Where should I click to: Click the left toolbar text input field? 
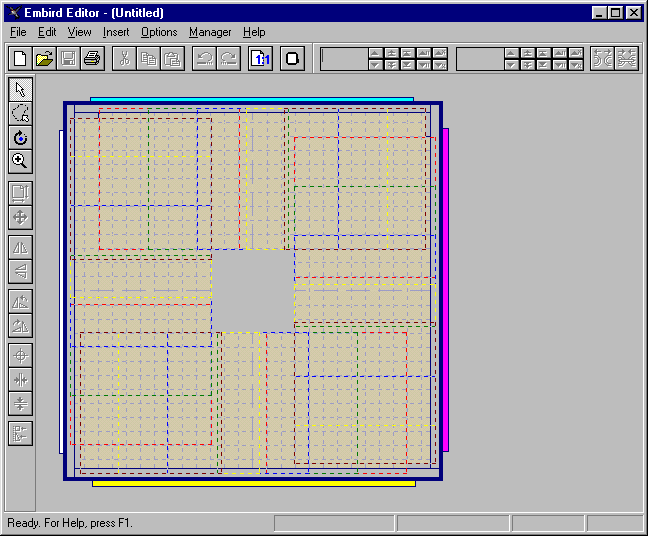click(x=344, y=59)
